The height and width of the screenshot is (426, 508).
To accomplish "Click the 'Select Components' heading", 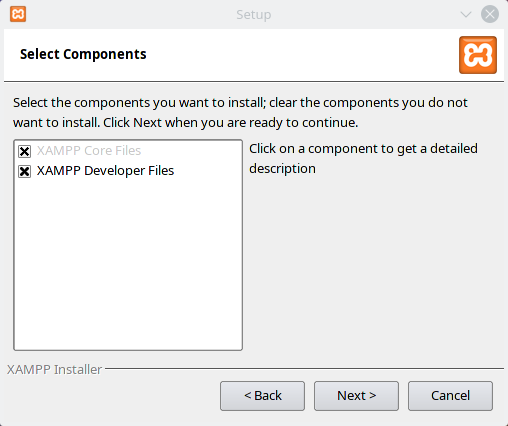I will (83, 54).
